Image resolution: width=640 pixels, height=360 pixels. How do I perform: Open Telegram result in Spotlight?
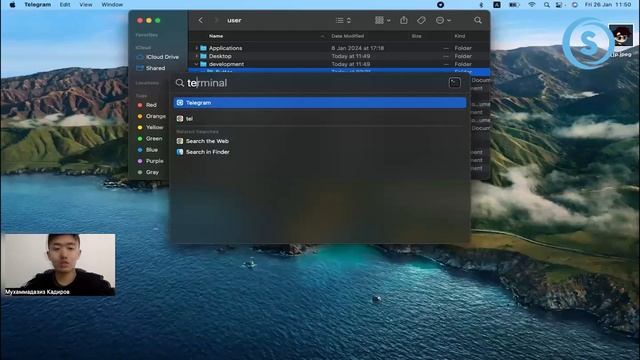tap(320, 103)
